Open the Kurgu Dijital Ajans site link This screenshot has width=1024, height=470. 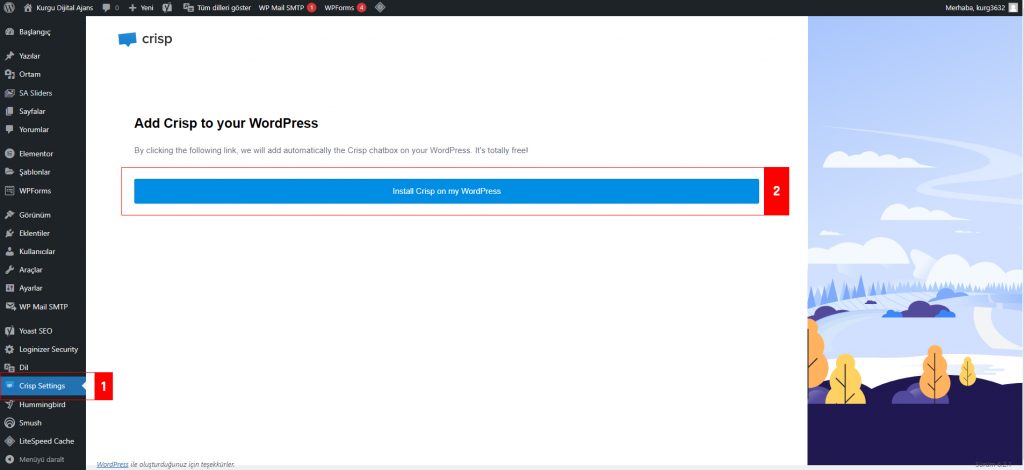click(x=58, y=8)
